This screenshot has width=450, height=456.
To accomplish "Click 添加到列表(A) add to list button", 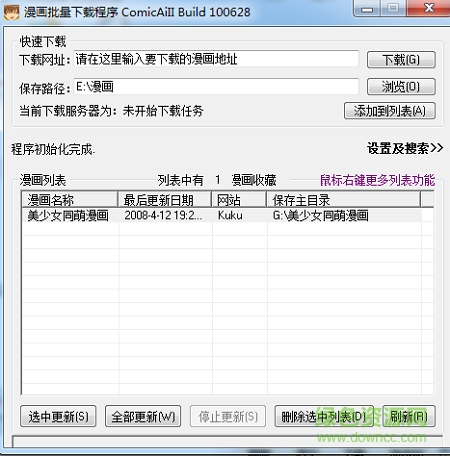I will click(390, 111).
